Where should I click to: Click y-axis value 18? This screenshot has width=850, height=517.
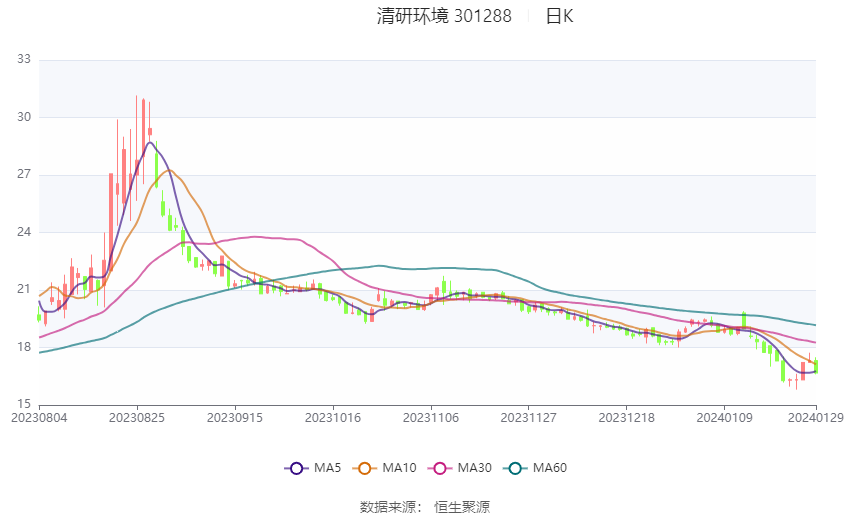tap(24, 347)
